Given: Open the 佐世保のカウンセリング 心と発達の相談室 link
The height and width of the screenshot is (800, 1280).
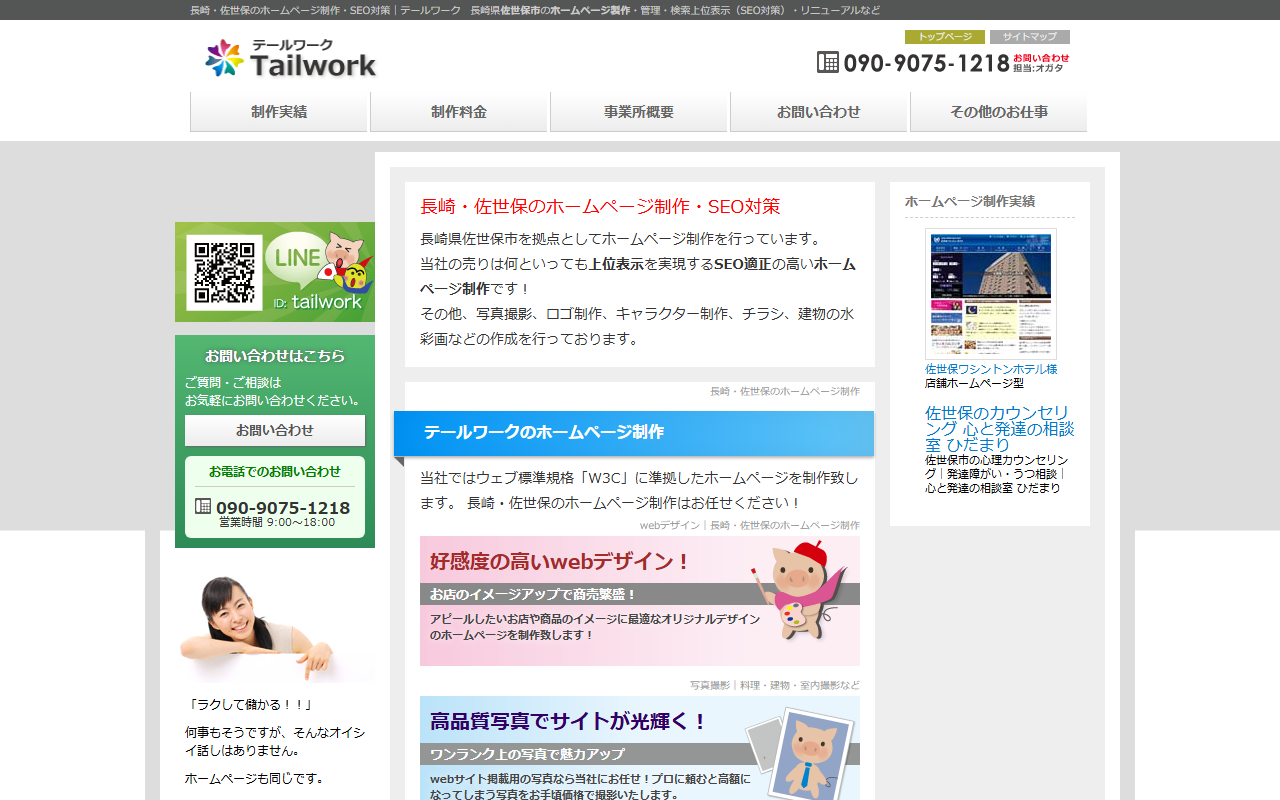Looking at the screenshot, I should (x=998, y=428).
